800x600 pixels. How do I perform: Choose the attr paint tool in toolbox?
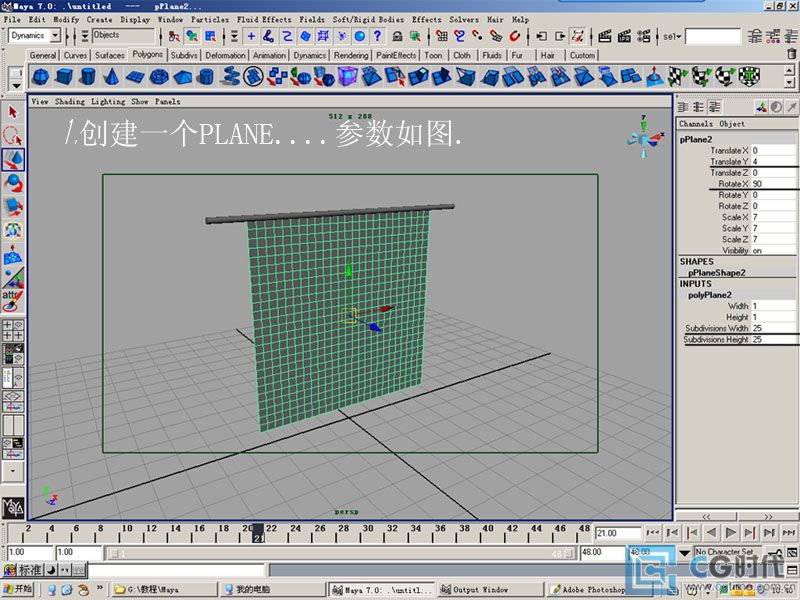13,301
